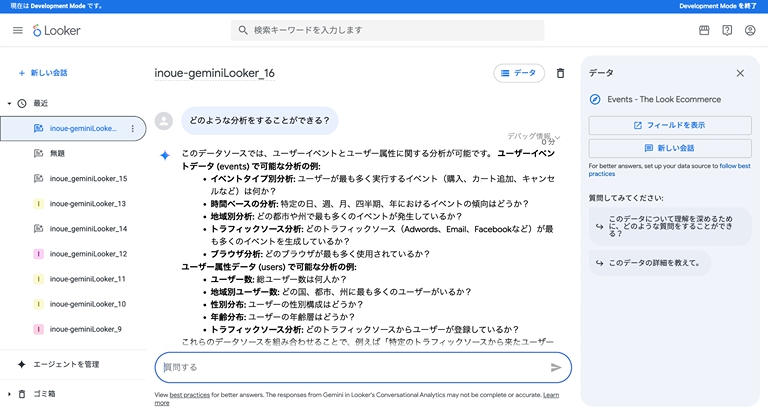Viewport: 768px width, 415px height.
Task: Open the user account profile icon
Action: tap(750, 30)
